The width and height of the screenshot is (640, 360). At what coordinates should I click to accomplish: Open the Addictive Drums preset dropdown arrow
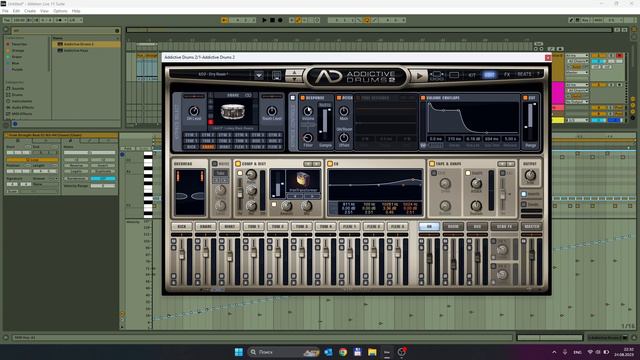tap(259, 75)
